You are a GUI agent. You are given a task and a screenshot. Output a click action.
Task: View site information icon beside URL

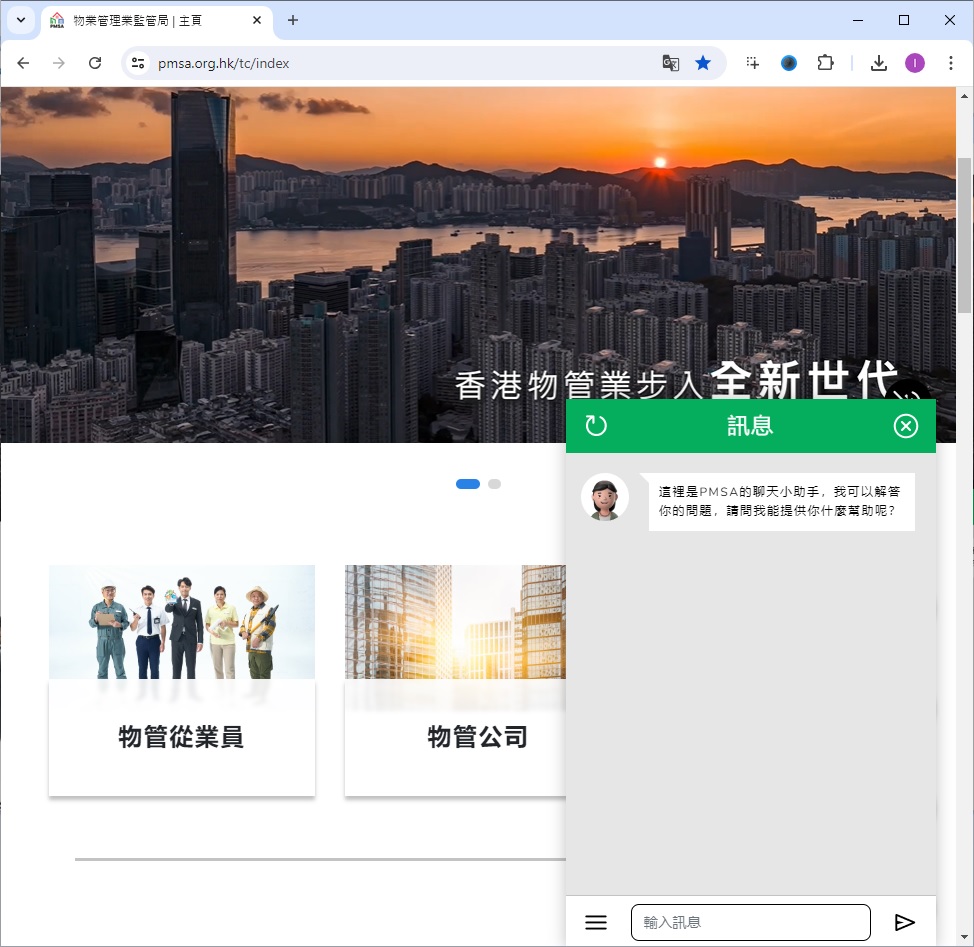pyautogui.click(x=139, y=63)
